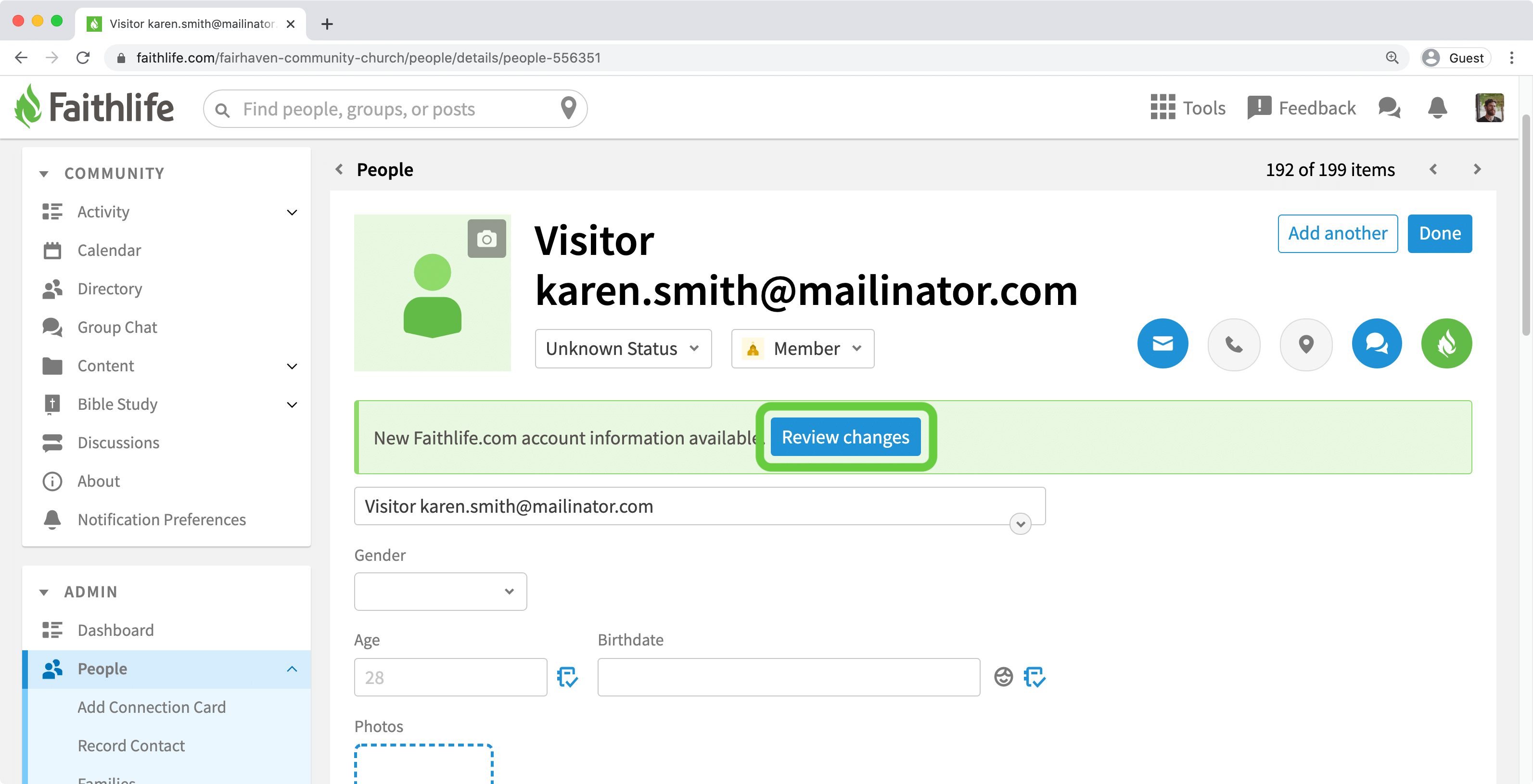The width and height of the screenshot is (1533, 784).
Task: Click the People breadcrumb title
Action: click(384, 169)
